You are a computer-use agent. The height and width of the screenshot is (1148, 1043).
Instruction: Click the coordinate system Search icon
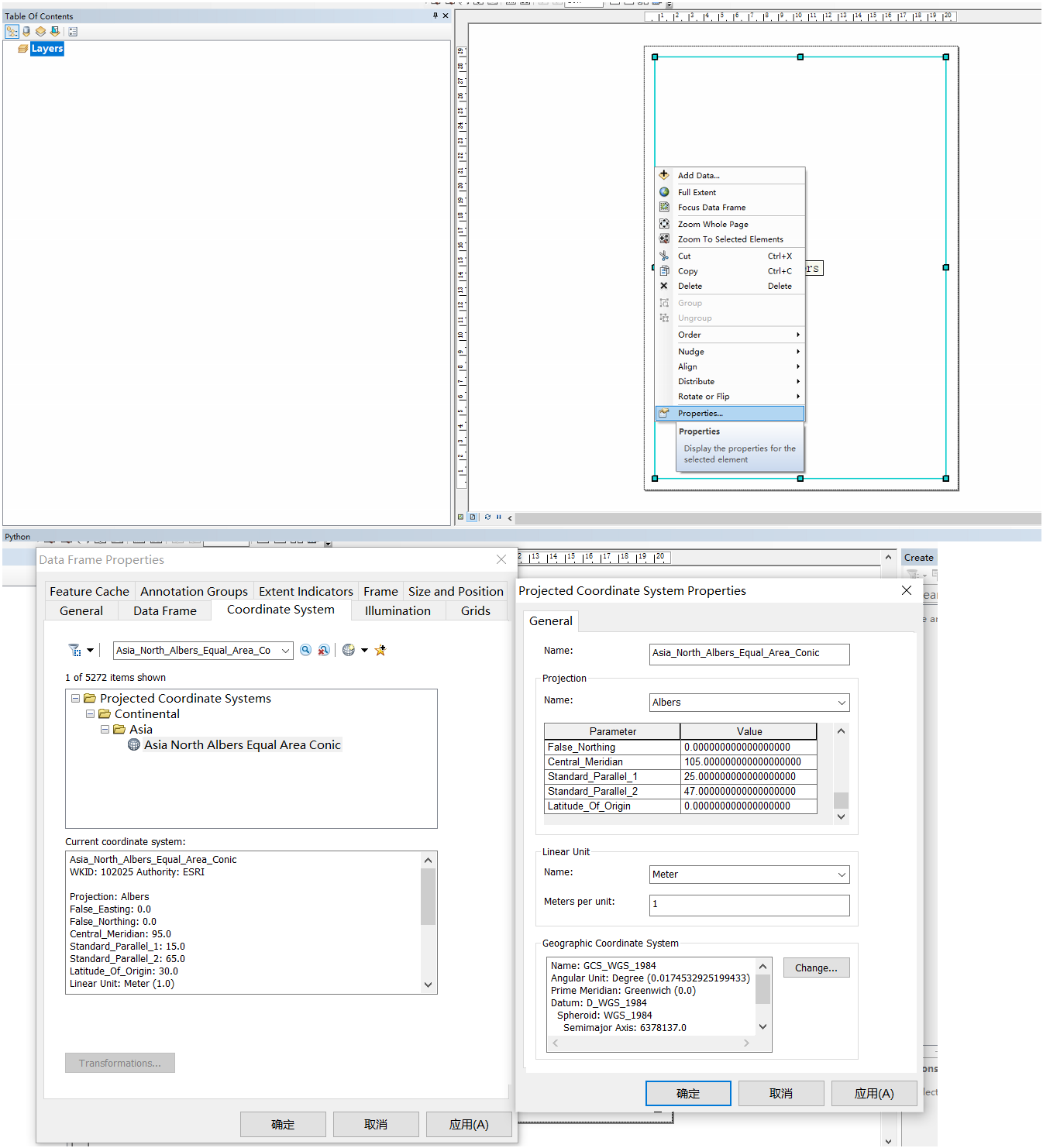306,651
